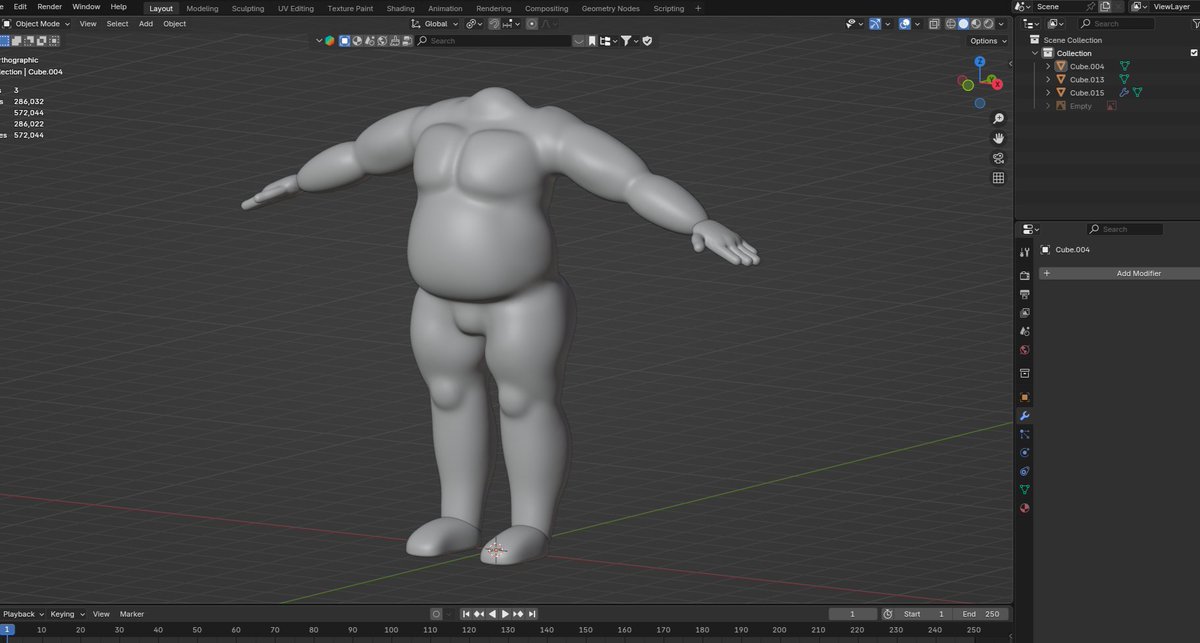This screenshot has width=1200, height=643.
Task: Open the World properties tab icon
Action: click(x=1024, y=350)
